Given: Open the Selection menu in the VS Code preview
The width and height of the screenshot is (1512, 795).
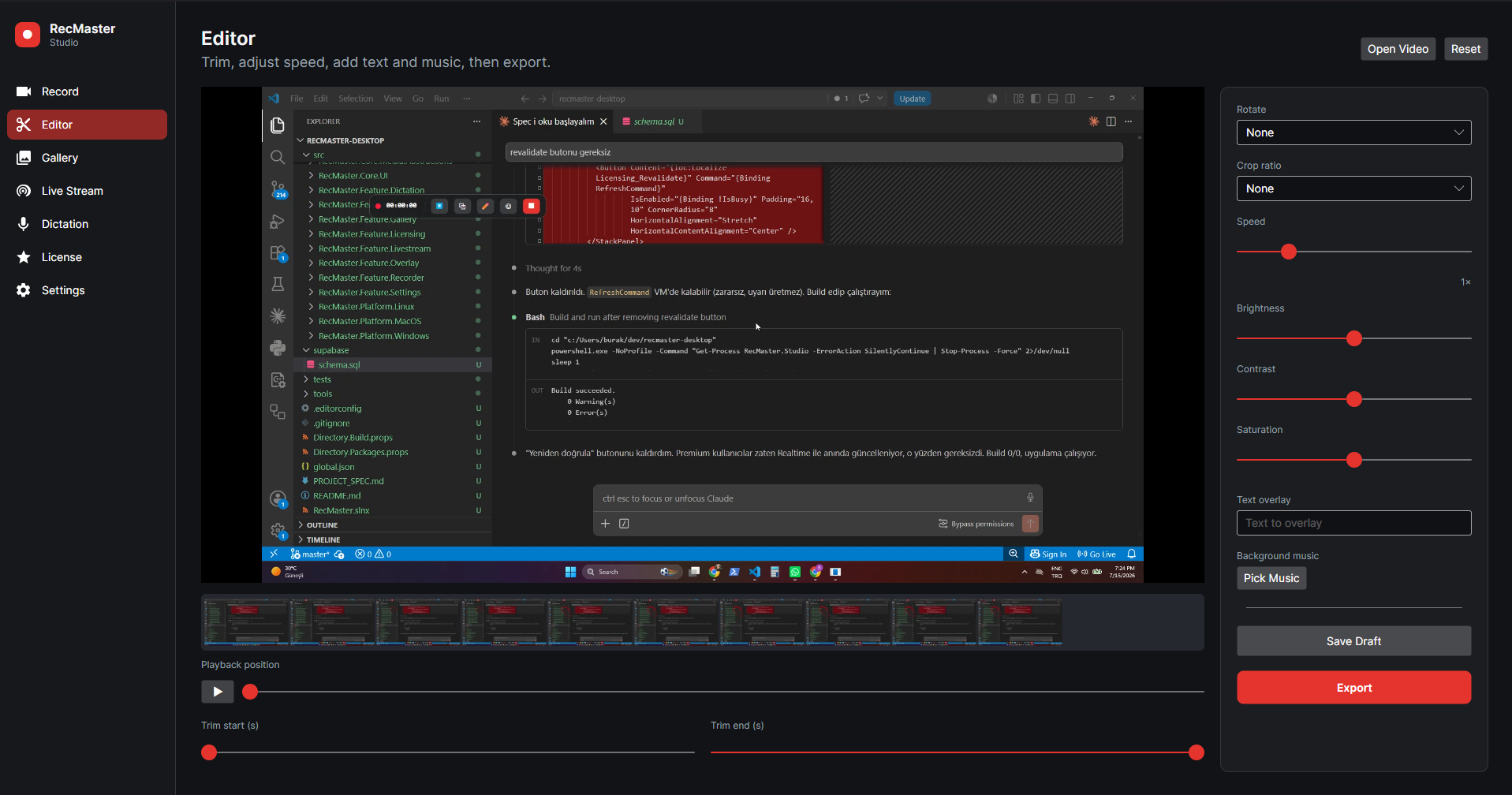Looking at the screenshot, I should (x=356, y=99).
